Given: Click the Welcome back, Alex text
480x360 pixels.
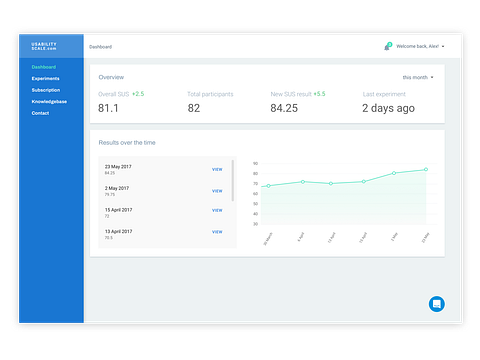Looking at the screenshot, I should (417, 46).
